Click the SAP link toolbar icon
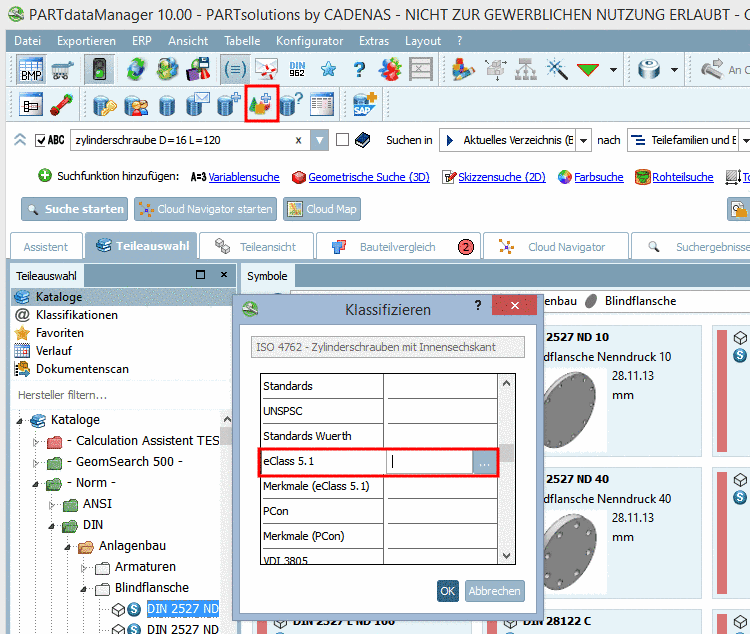This screenshot has width=750, height=634. click(365, 105)
